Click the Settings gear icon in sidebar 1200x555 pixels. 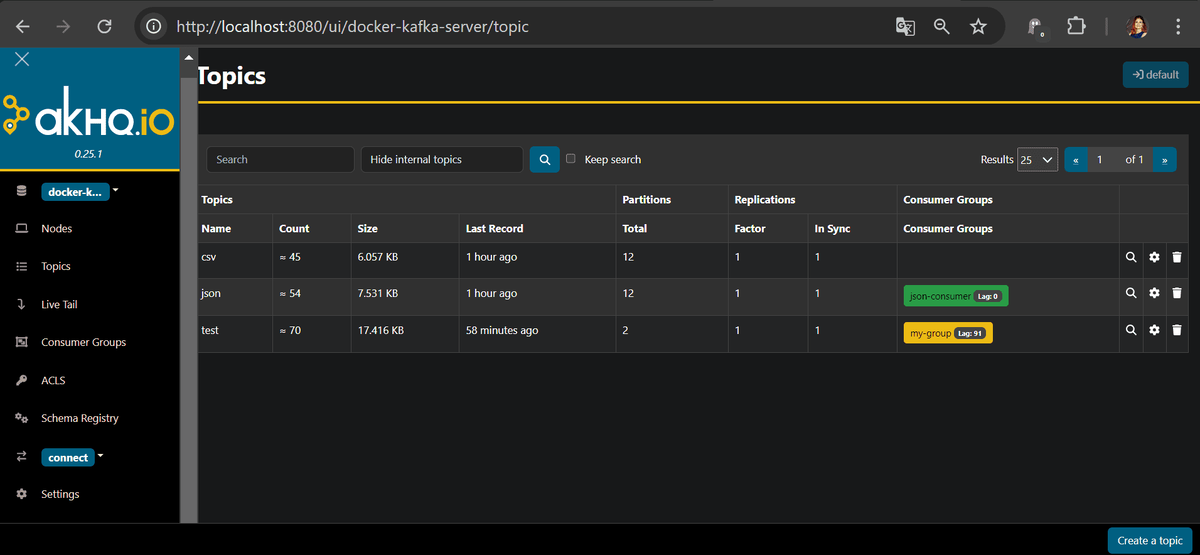pyautogui.click(x=22, y=495)
